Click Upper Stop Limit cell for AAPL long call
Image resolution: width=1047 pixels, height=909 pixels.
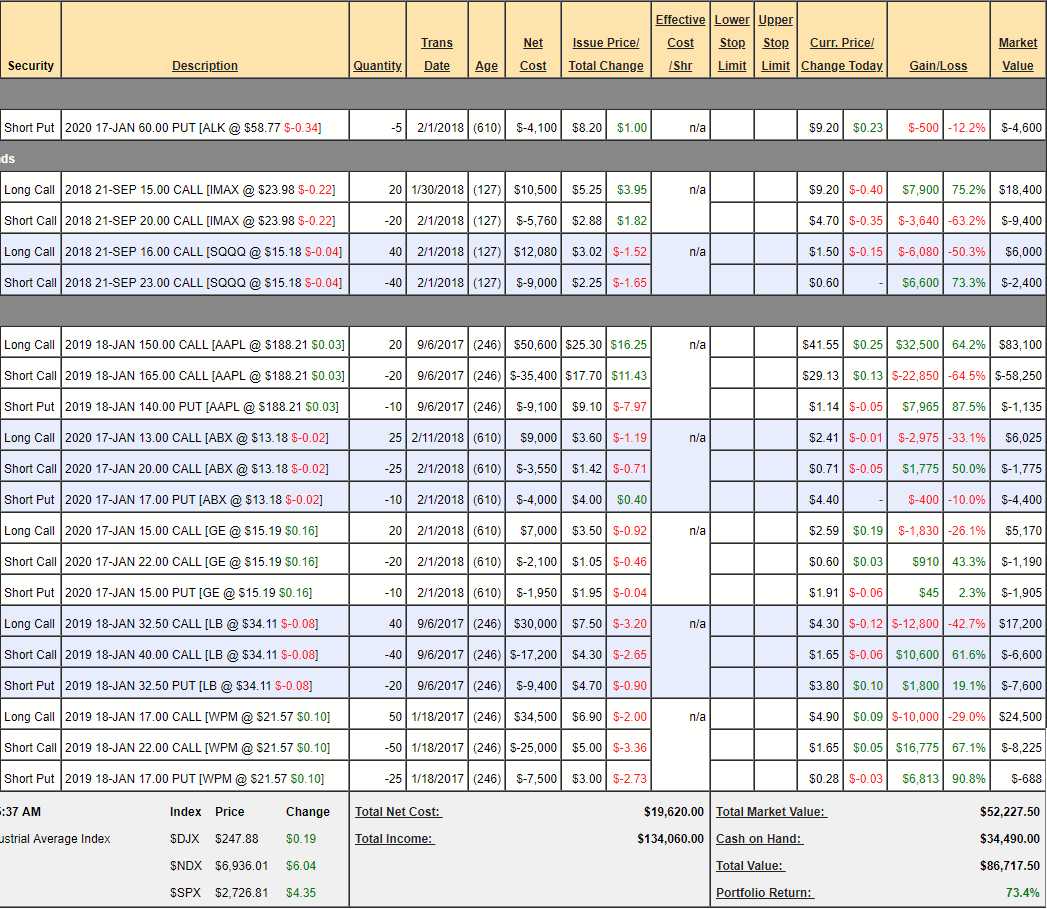tap(775, 345)
